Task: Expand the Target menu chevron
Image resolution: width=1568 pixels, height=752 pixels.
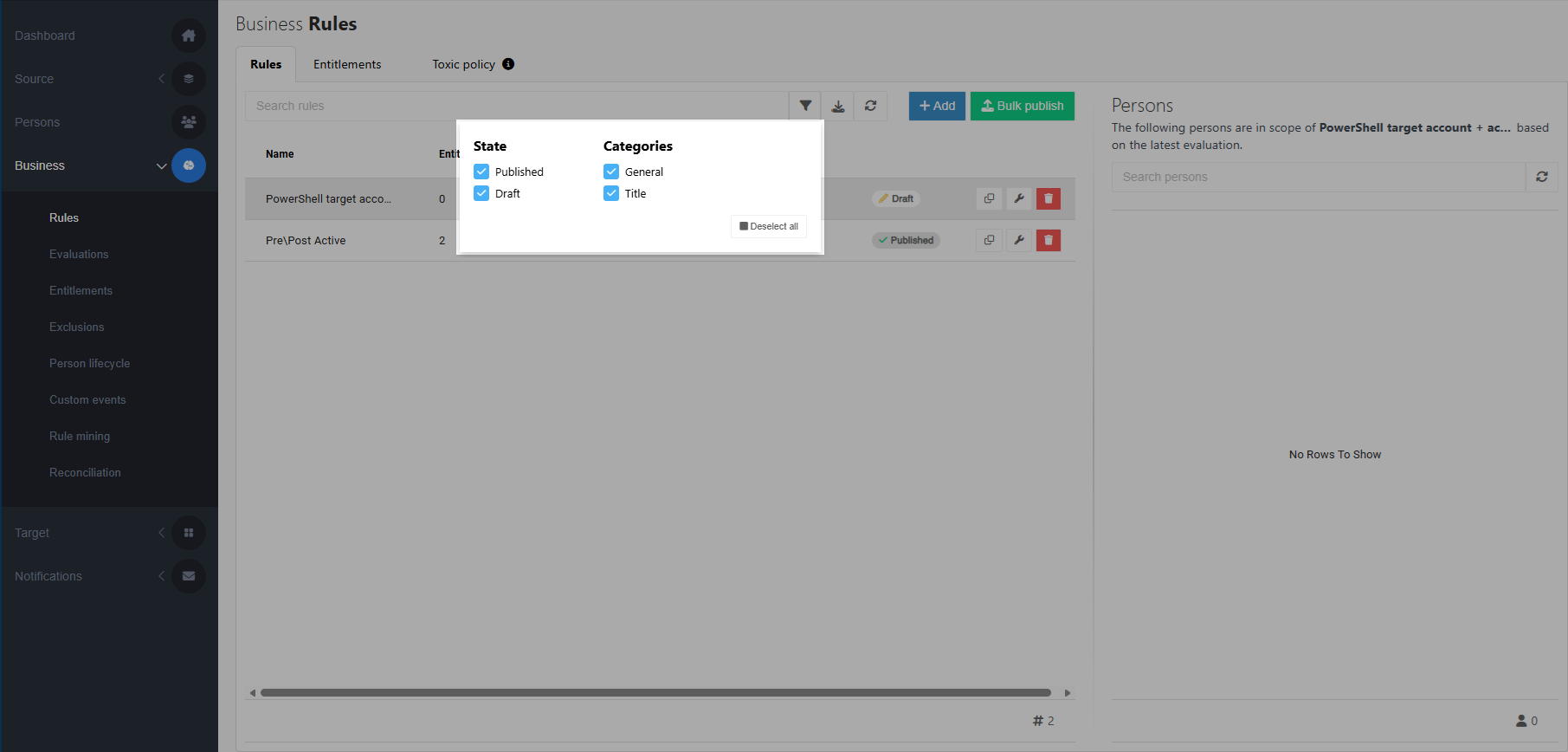Action: point(161,533)
